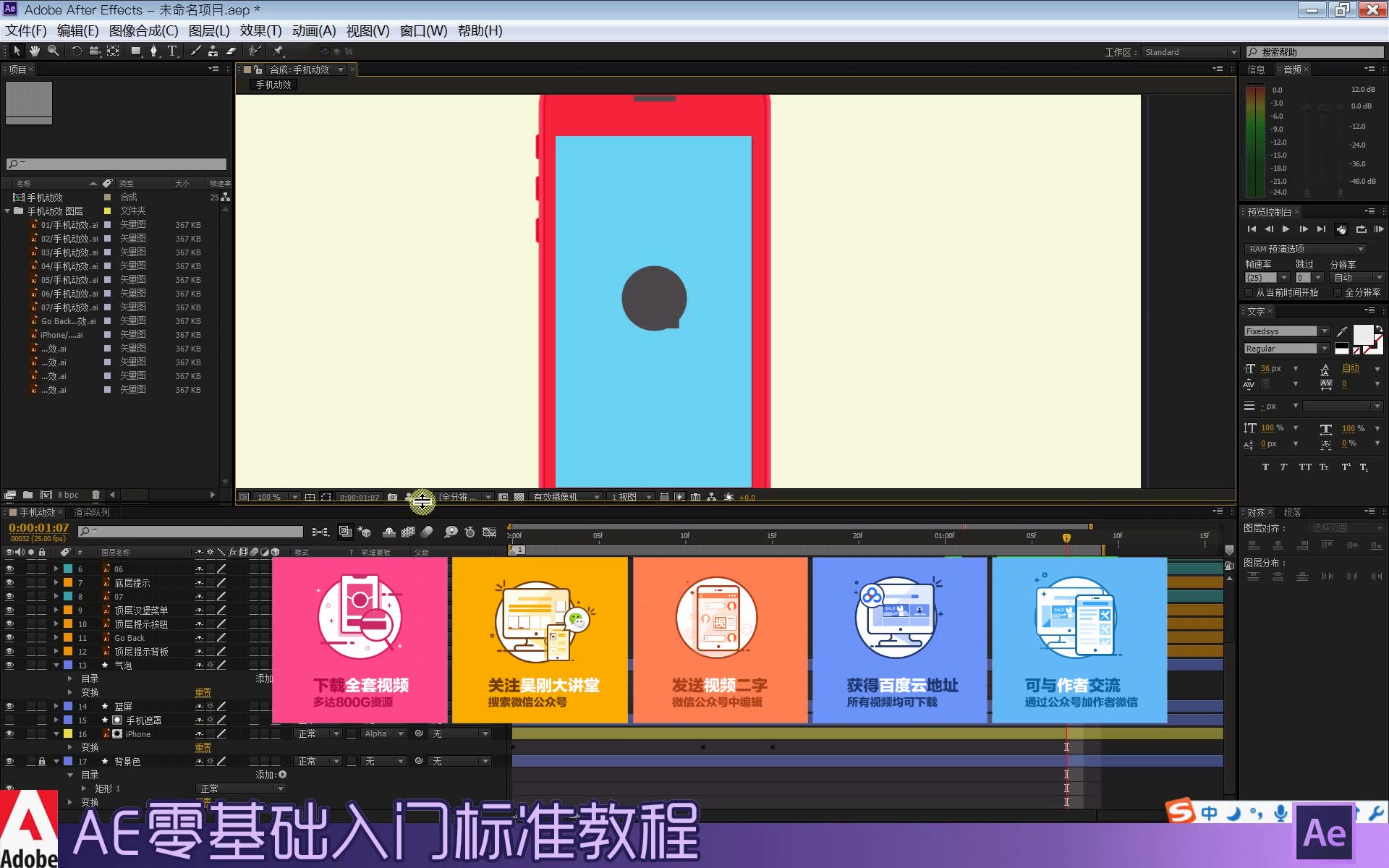This screenshot has width=1389, height=868.
Task: Enable motion blur switch in timeline
Action: (427, 532)
